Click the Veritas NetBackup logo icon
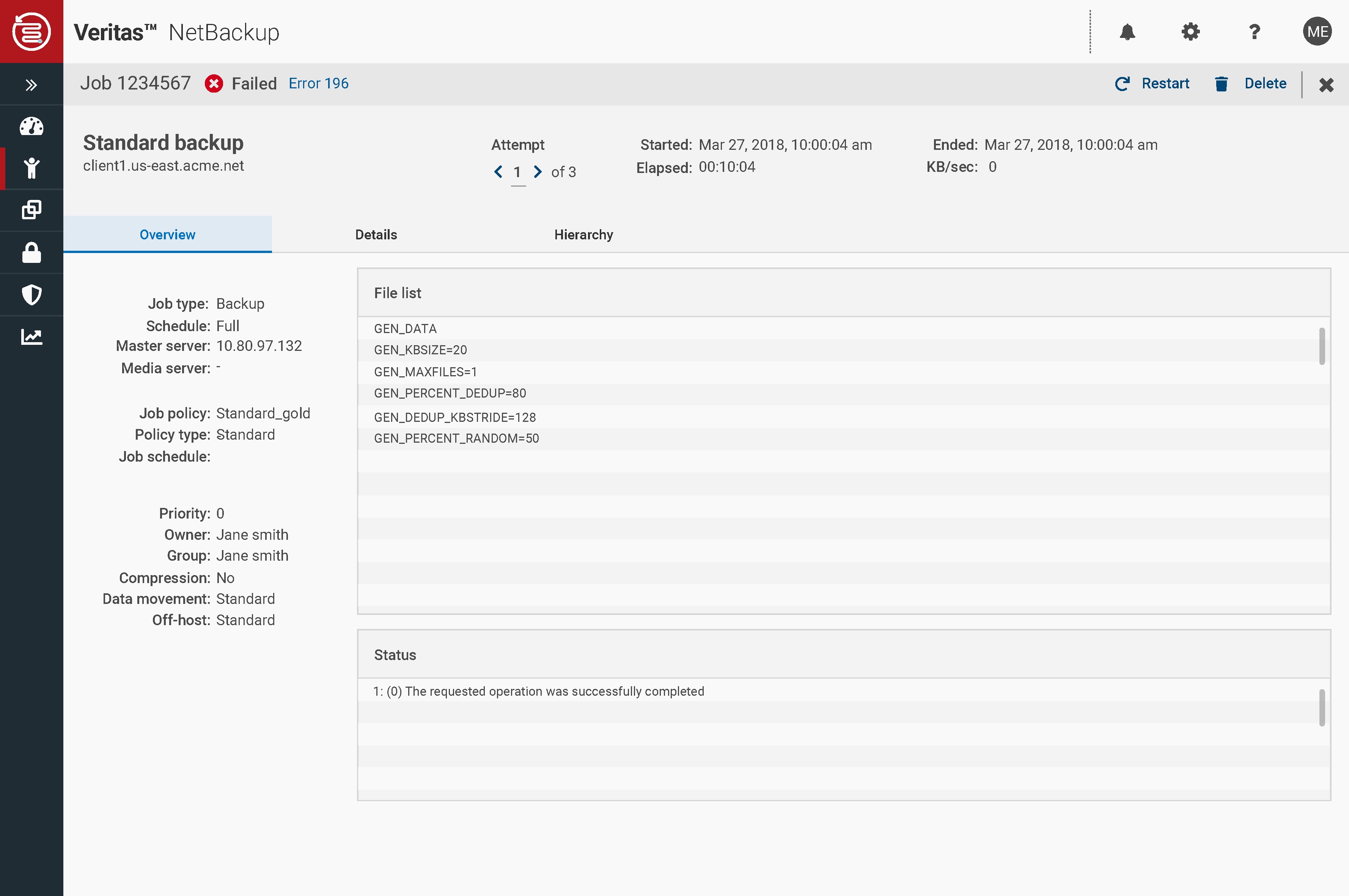The image size is (1349, 896). pyautogui.click(x=31, y=31)
